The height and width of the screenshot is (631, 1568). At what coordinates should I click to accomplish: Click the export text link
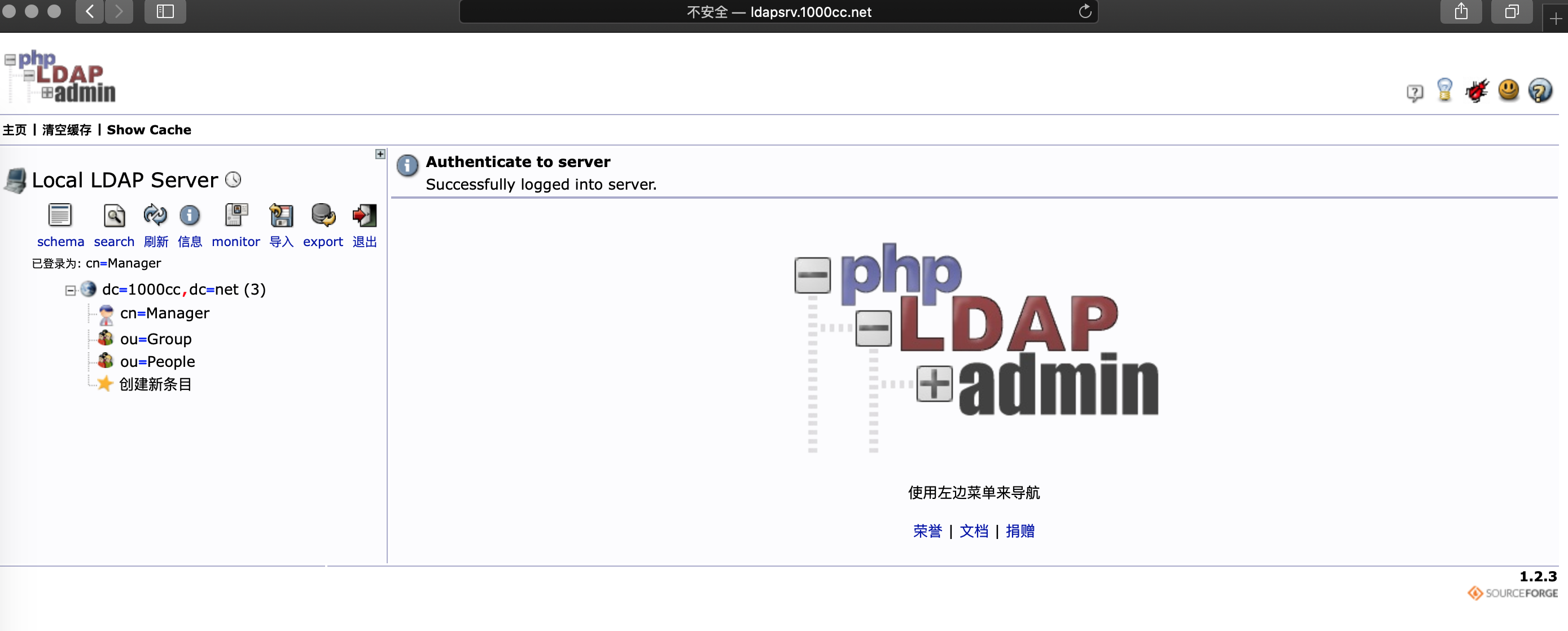pos(323,242)
